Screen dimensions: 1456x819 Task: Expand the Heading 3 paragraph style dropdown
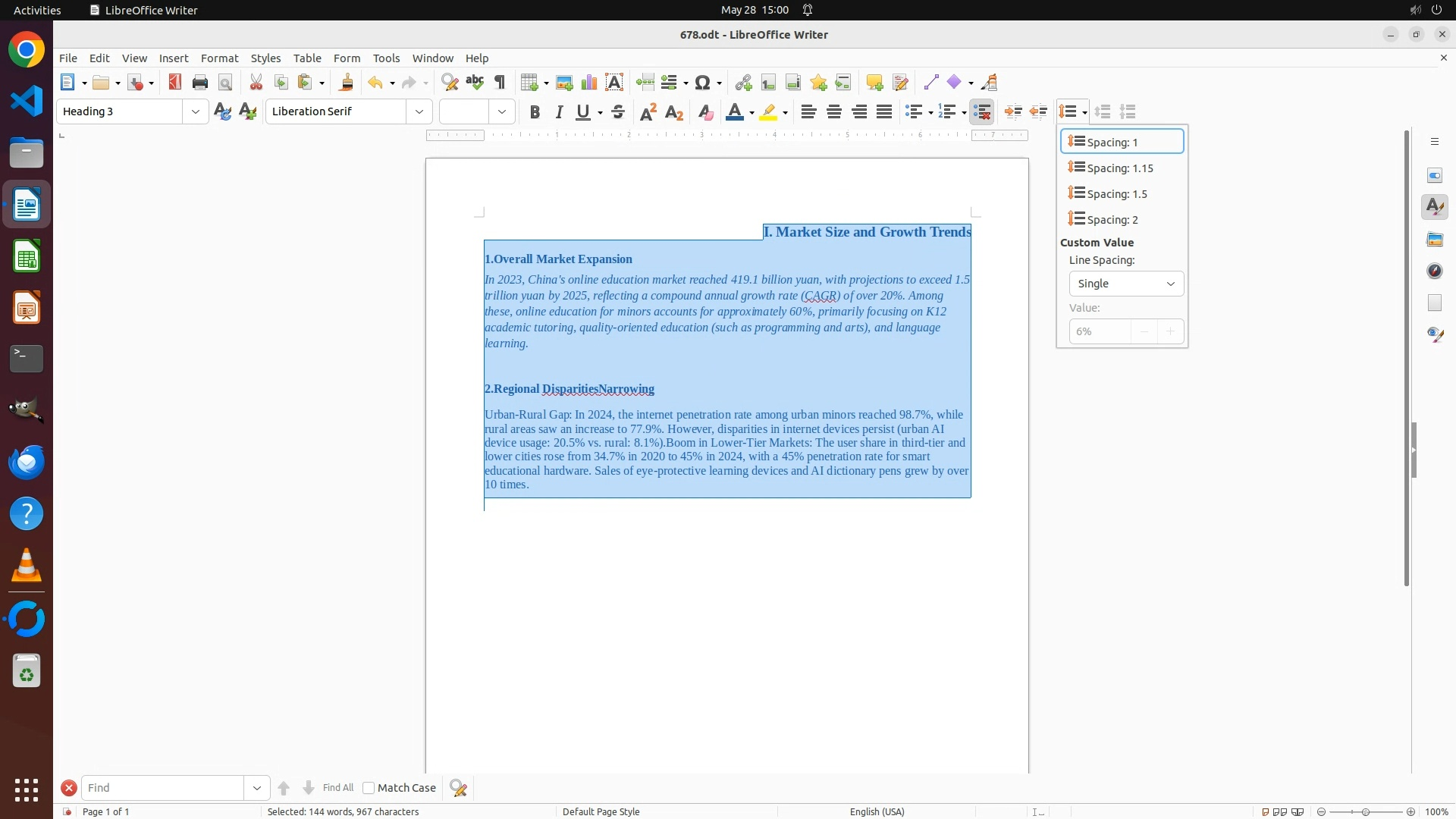(196, 112)
